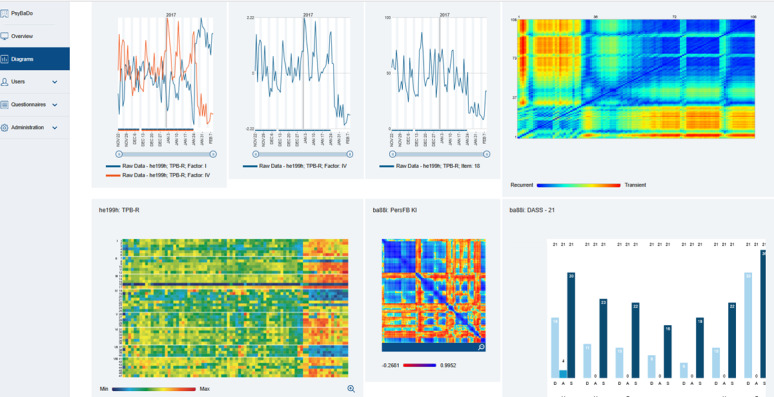Click the -0.2681 to 0.9952 color scale
774x397 pixels.
(420, 365)
